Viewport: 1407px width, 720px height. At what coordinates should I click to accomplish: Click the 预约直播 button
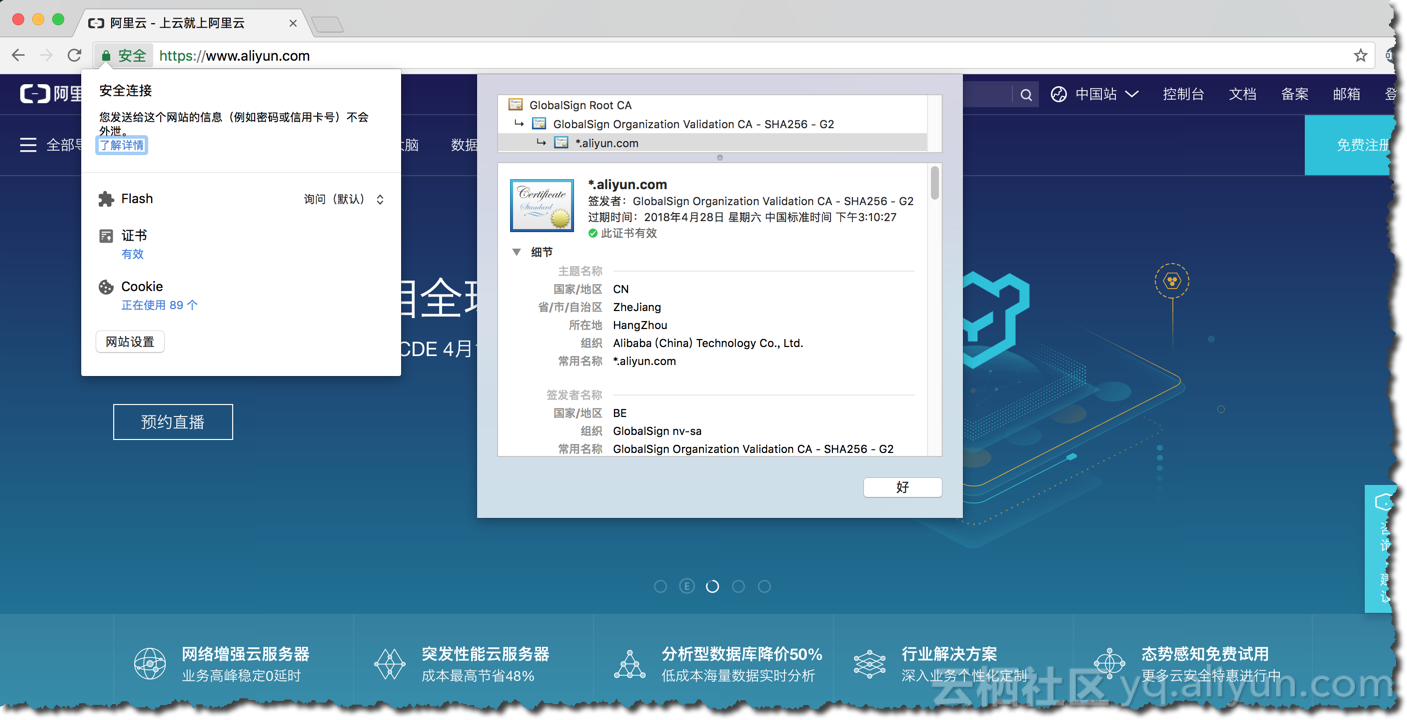(173, 422)
